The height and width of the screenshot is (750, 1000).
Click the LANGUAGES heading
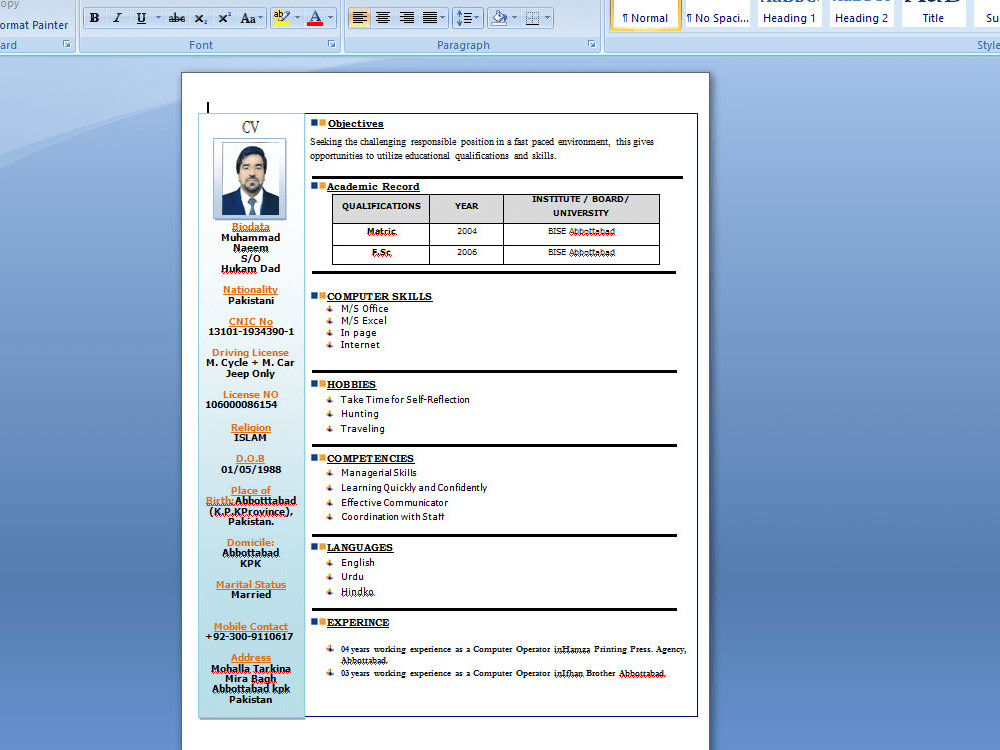pyautogui.click(x=360, y=548)
